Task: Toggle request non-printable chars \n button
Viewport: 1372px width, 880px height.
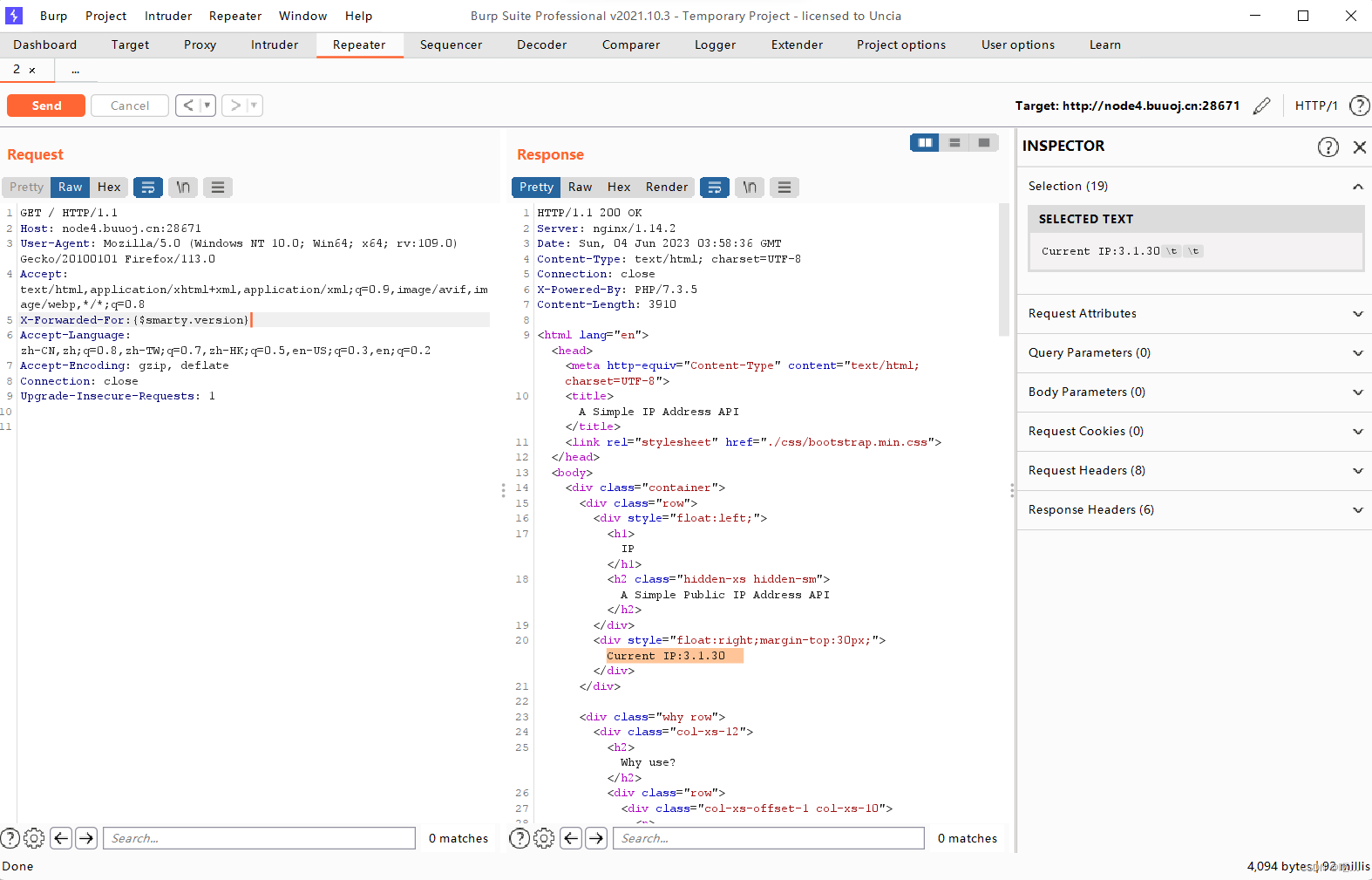Action: click(183, 188)
